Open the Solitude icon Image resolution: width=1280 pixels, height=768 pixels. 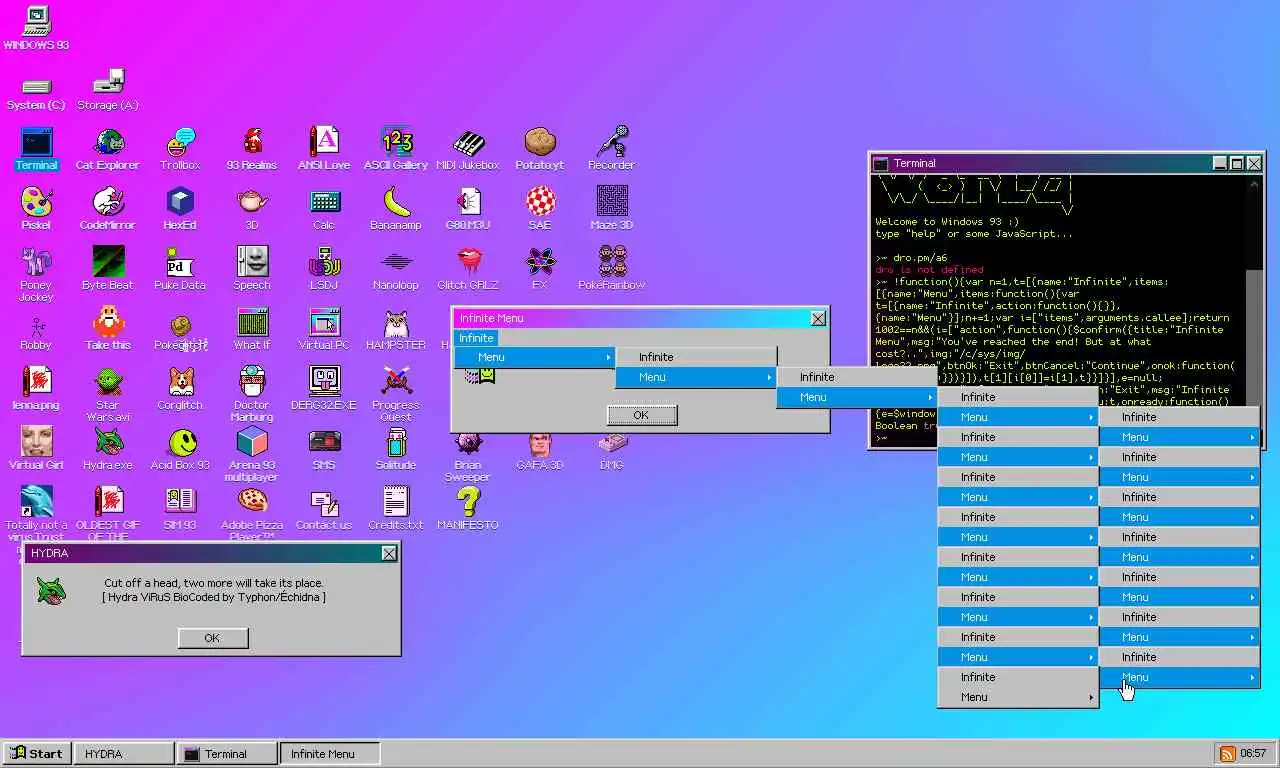tap(396, 448)
